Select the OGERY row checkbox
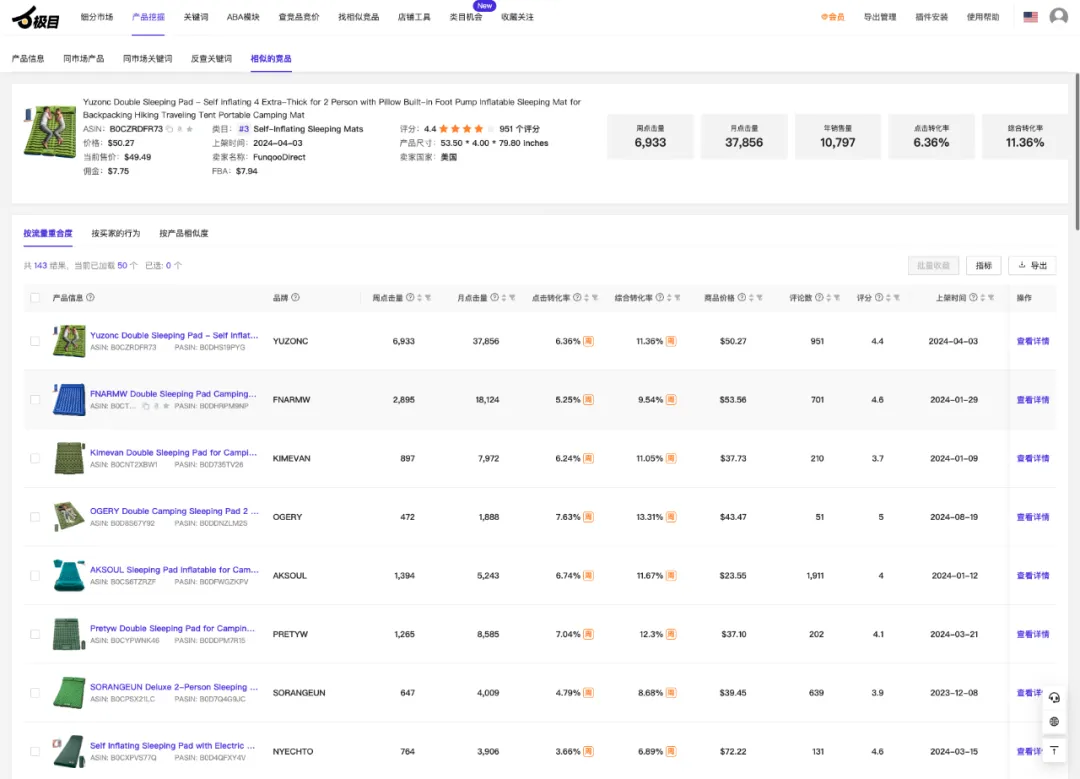This screenshot has width=1080, height=779. point(35,517)
